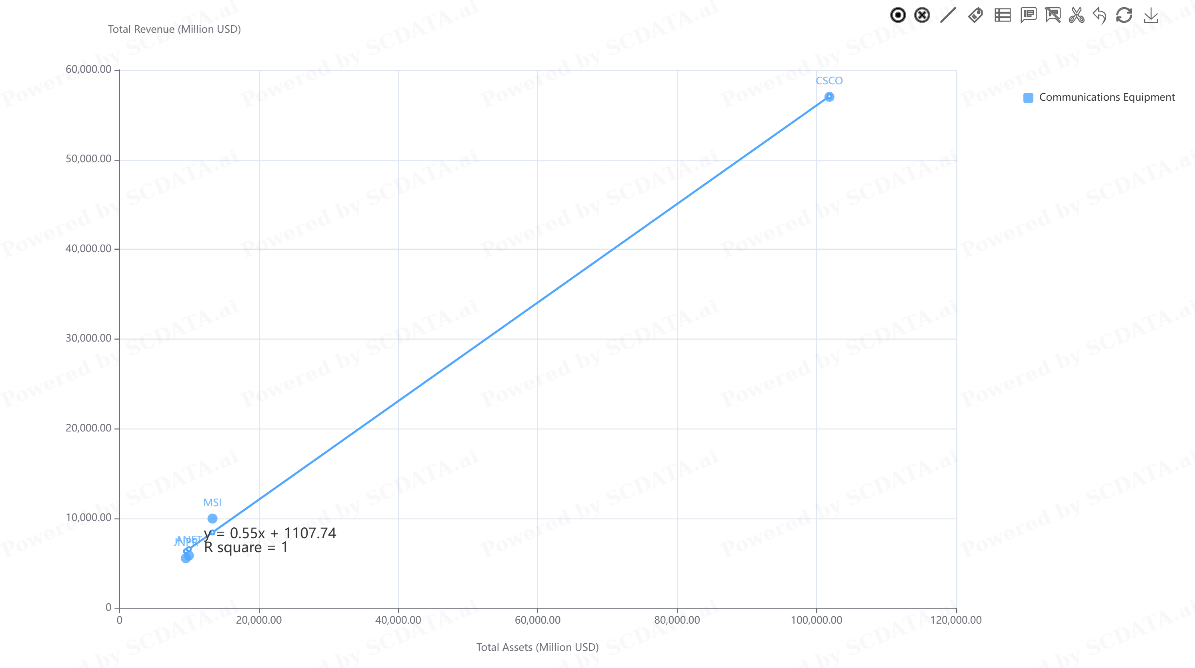This screenshot has height=668, width=1195.
Task: Click the price tag label icon
Action: pyautogui.click(x=976, y=15)
